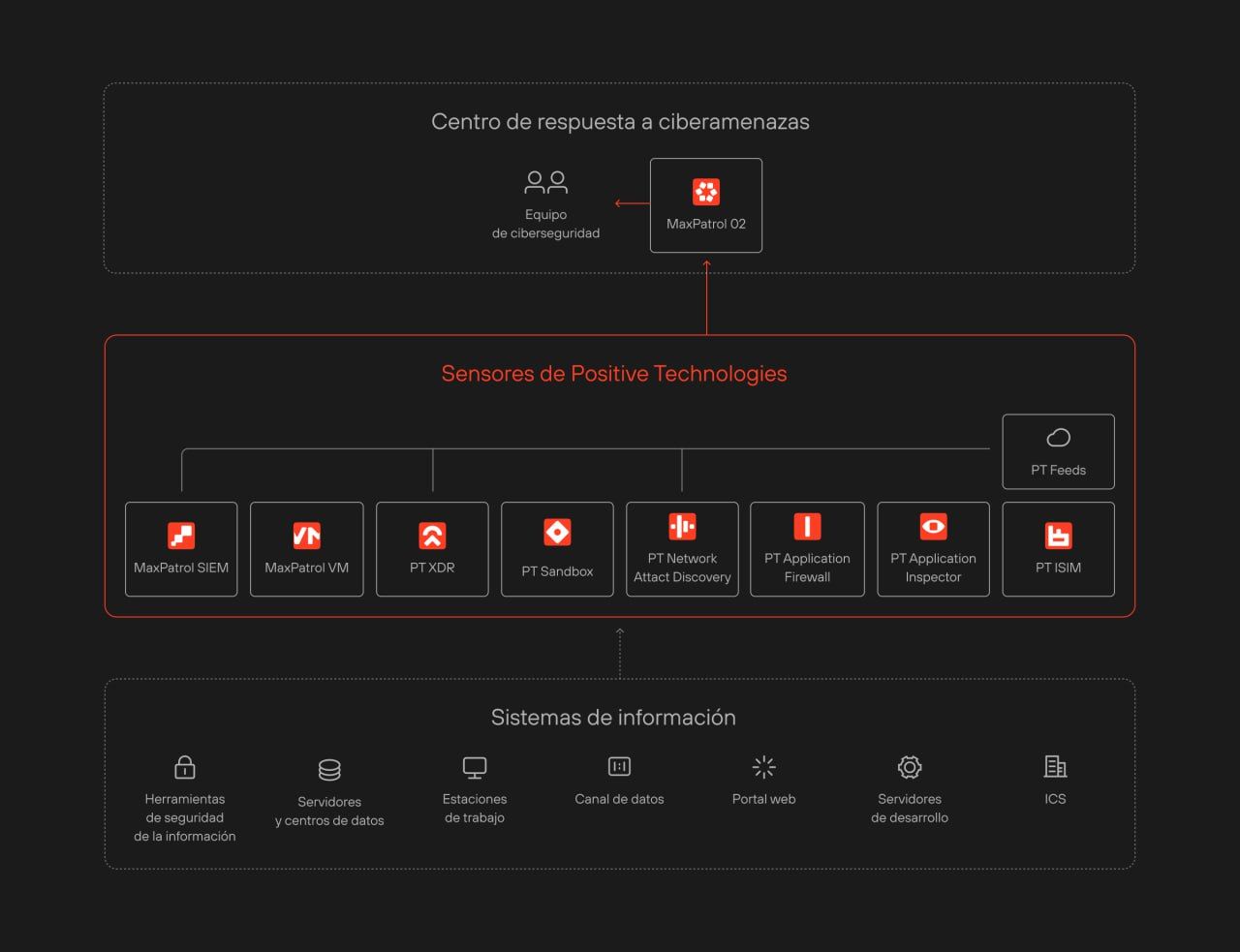
Task: Click the PT Feeds cloud icon
Action: [x=1059, y=438]
